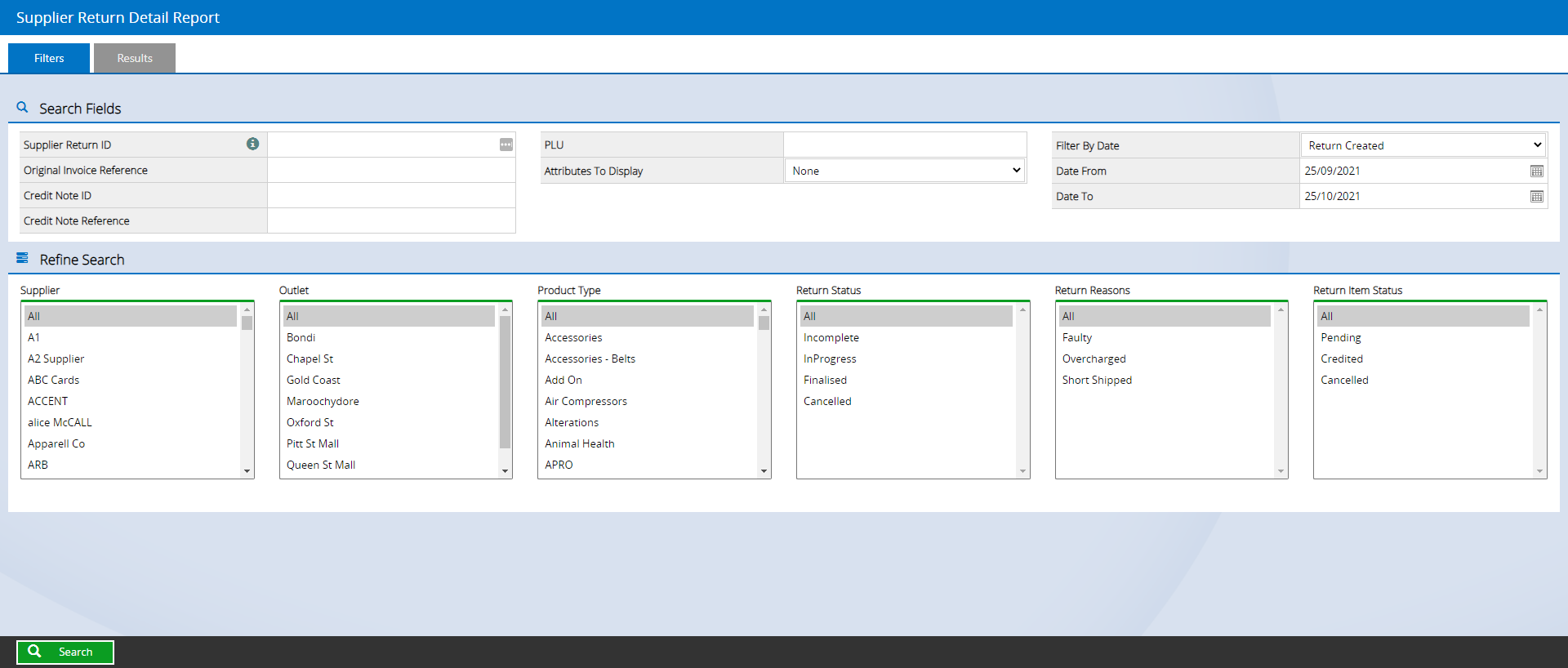Select Pitt St Mall outlet
Viewport: 1568px width, 668px height.
tap(389, 443)
